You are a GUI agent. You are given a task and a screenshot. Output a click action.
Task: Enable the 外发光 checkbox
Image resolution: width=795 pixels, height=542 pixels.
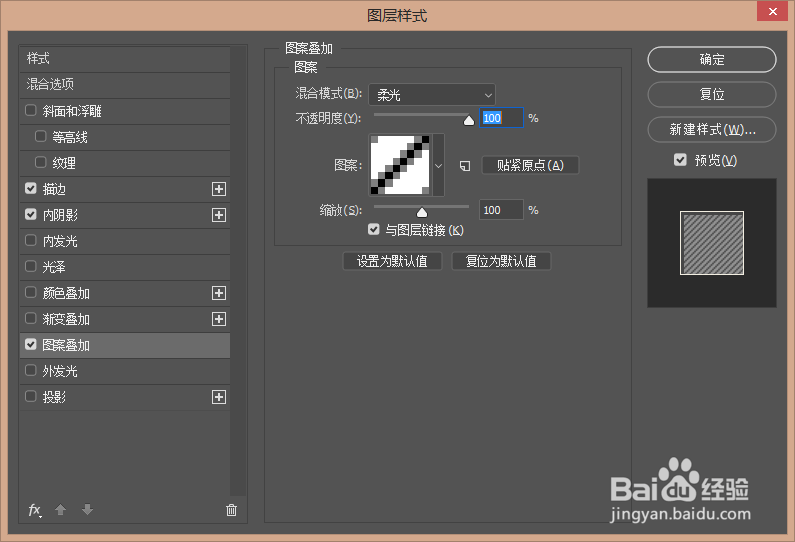coord(31,371)
